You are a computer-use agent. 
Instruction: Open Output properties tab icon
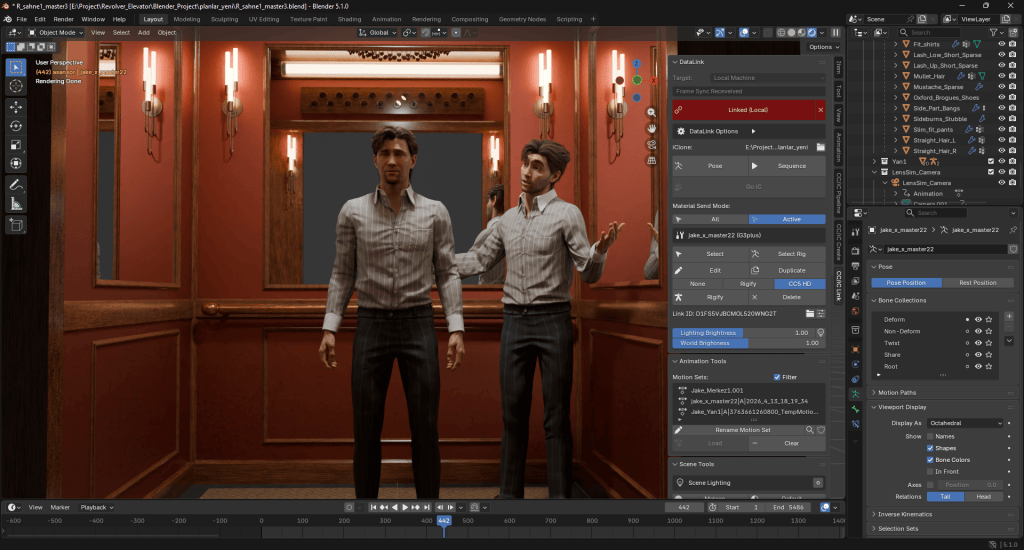856,266
